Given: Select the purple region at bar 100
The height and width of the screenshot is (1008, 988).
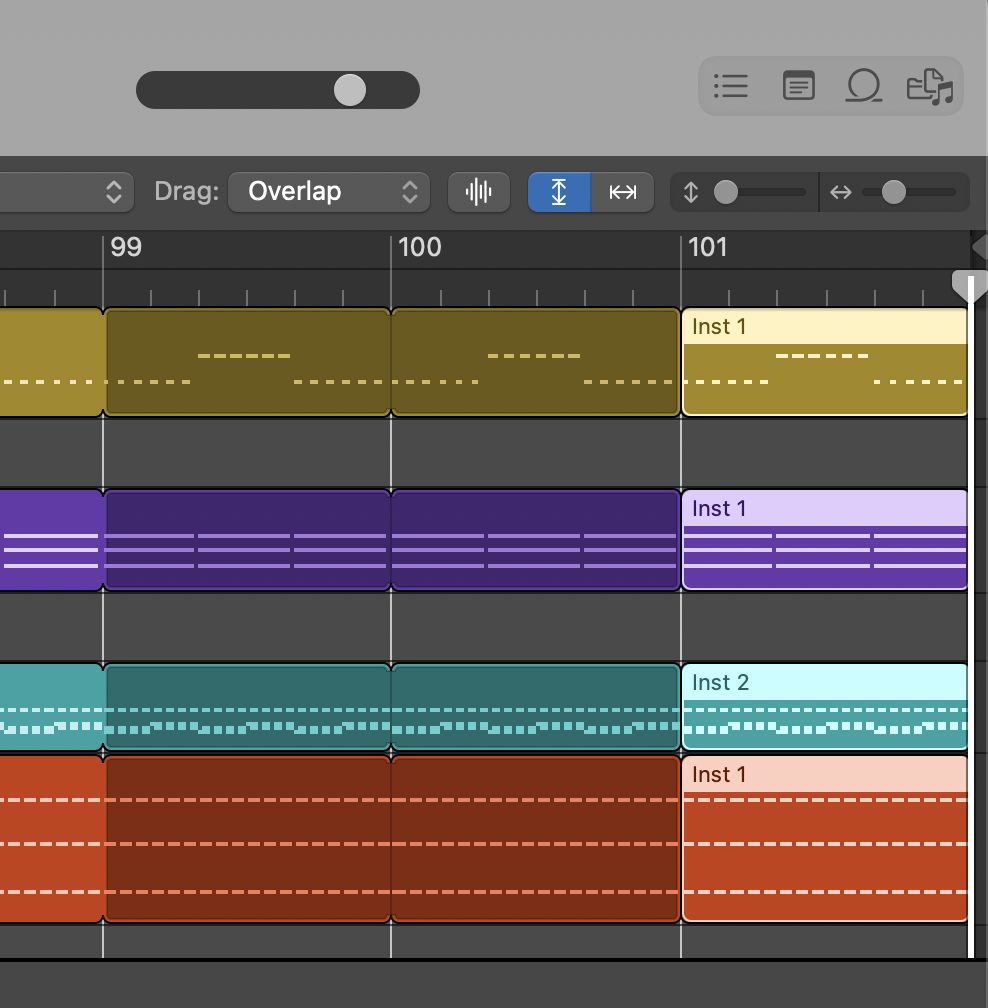Looking at the screenshot, I should pyautogui.click(x=535, y=540).
